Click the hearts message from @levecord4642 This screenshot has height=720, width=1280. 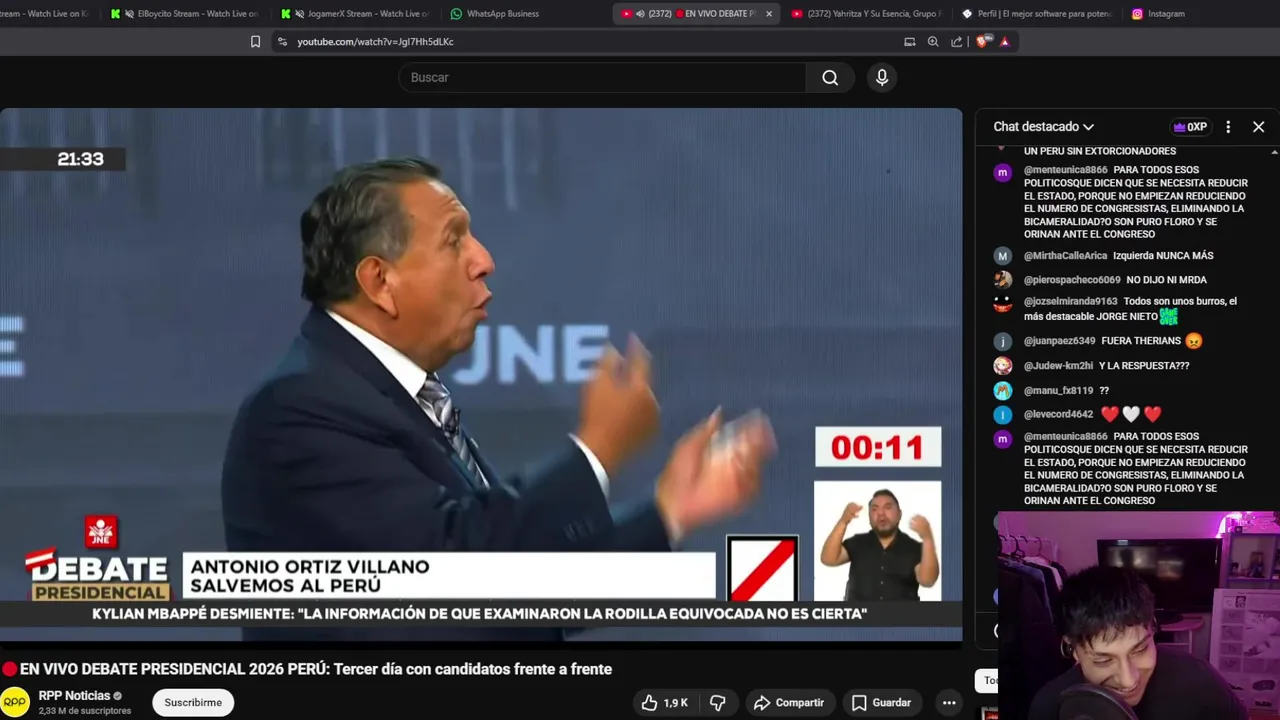[1131, 414]
